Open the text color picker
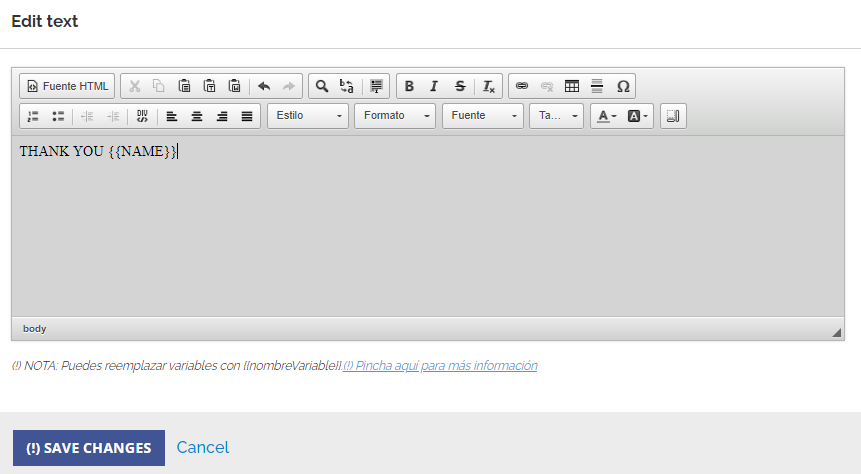 coord(606,116)
